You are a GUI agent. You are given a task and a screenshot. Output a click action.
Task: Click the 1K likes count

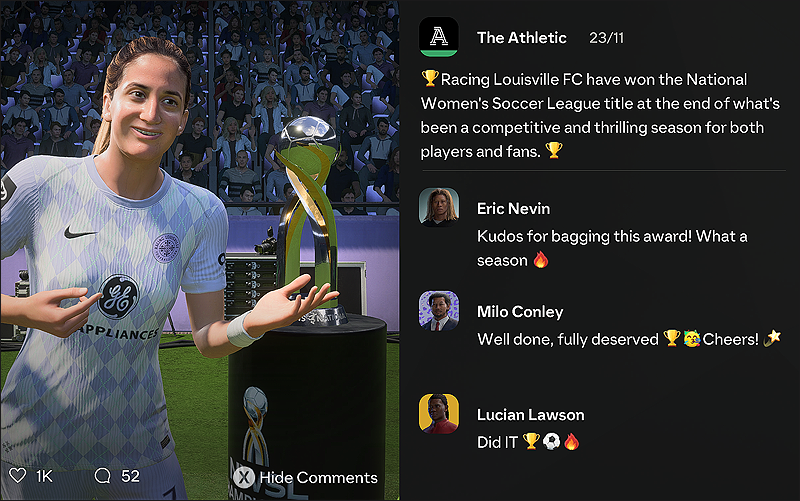(44, 476)
